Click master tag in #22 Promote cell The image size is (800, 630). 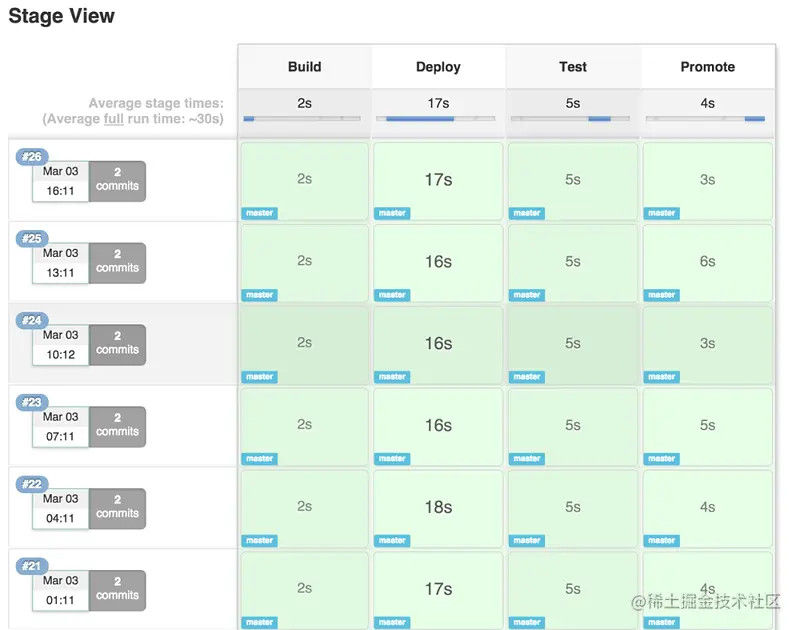661,541
